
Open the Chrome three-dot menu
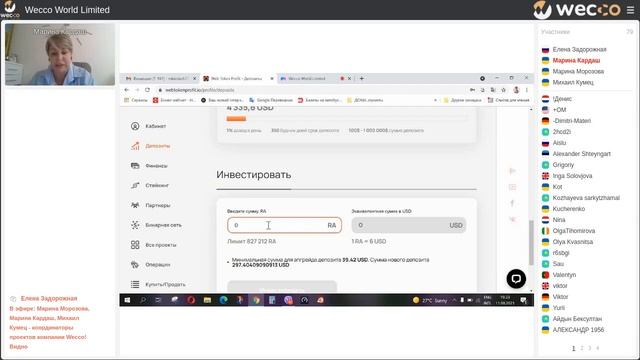[527, 90]
